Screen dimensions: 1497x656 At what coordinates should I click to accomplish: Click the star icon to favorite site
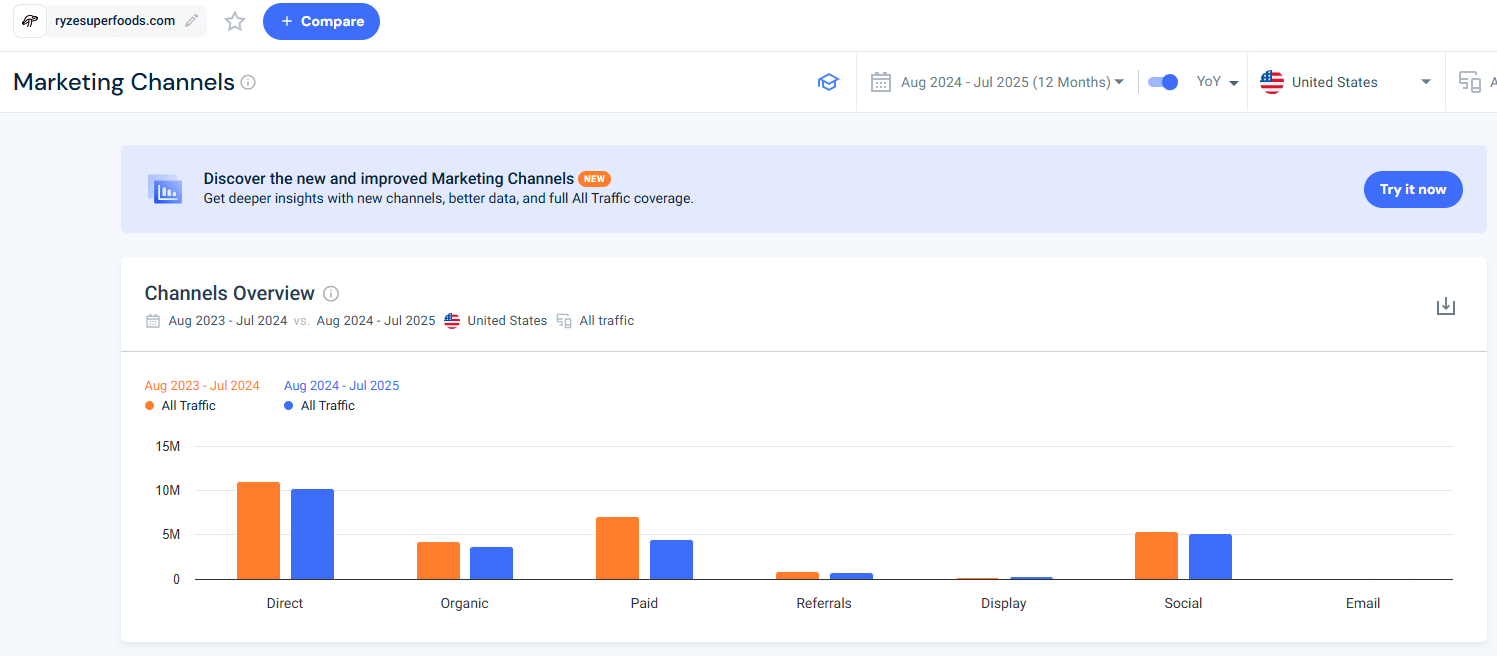coord(235,21)
